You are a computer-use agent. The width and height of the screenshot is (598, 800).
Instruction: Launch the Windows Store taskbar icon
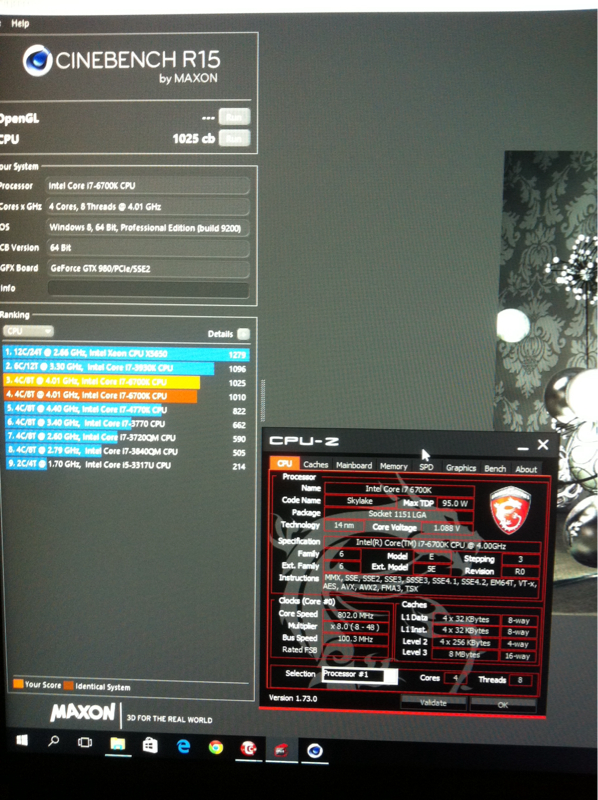point(150,745)
